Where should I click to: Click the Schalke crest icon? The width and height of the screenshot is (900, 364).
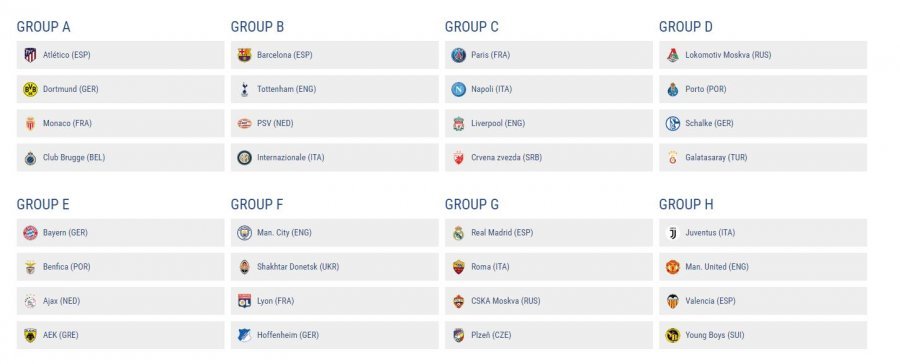click(673, 123)
